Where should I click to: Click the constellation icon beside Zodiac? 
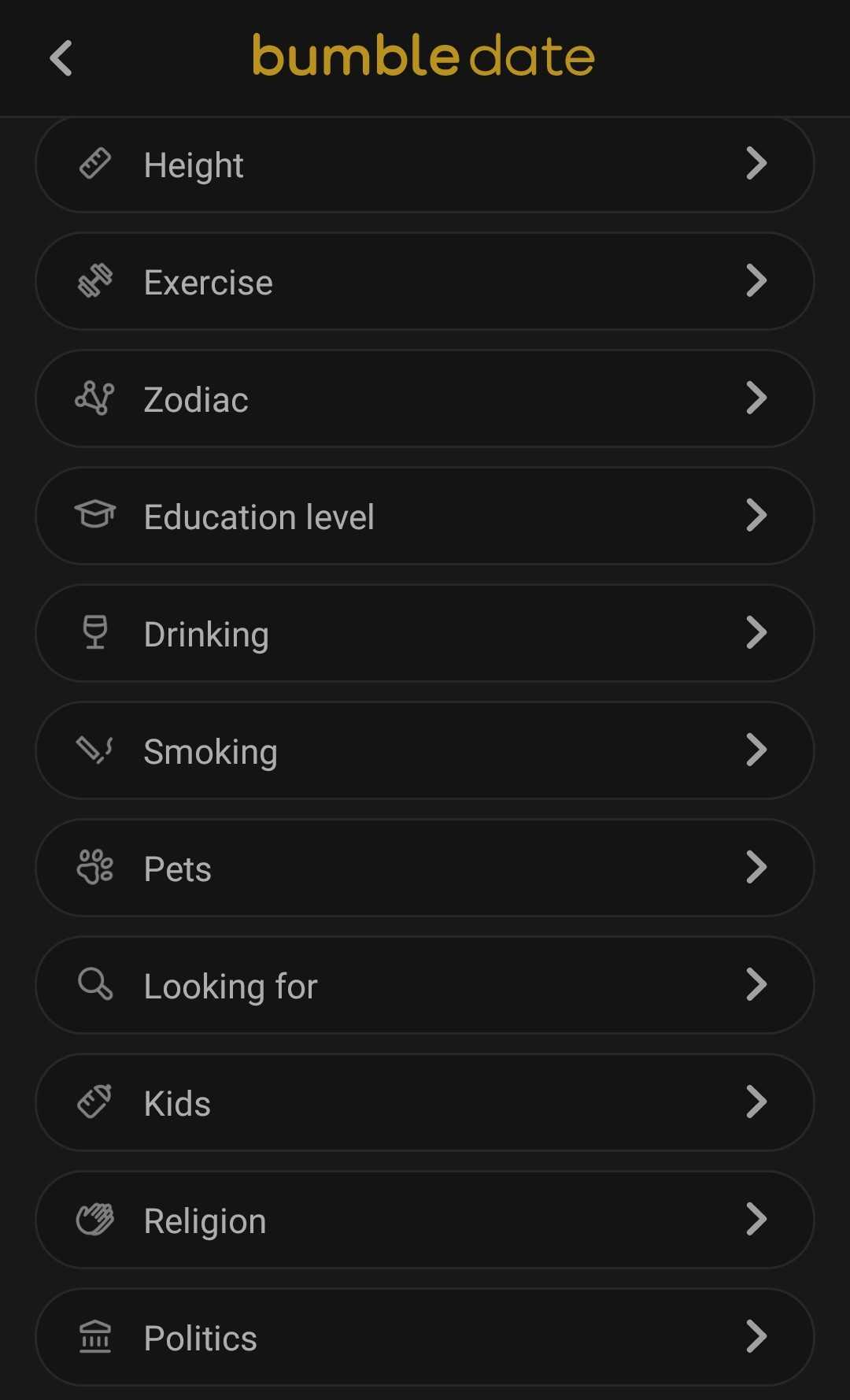coord(95,398)
